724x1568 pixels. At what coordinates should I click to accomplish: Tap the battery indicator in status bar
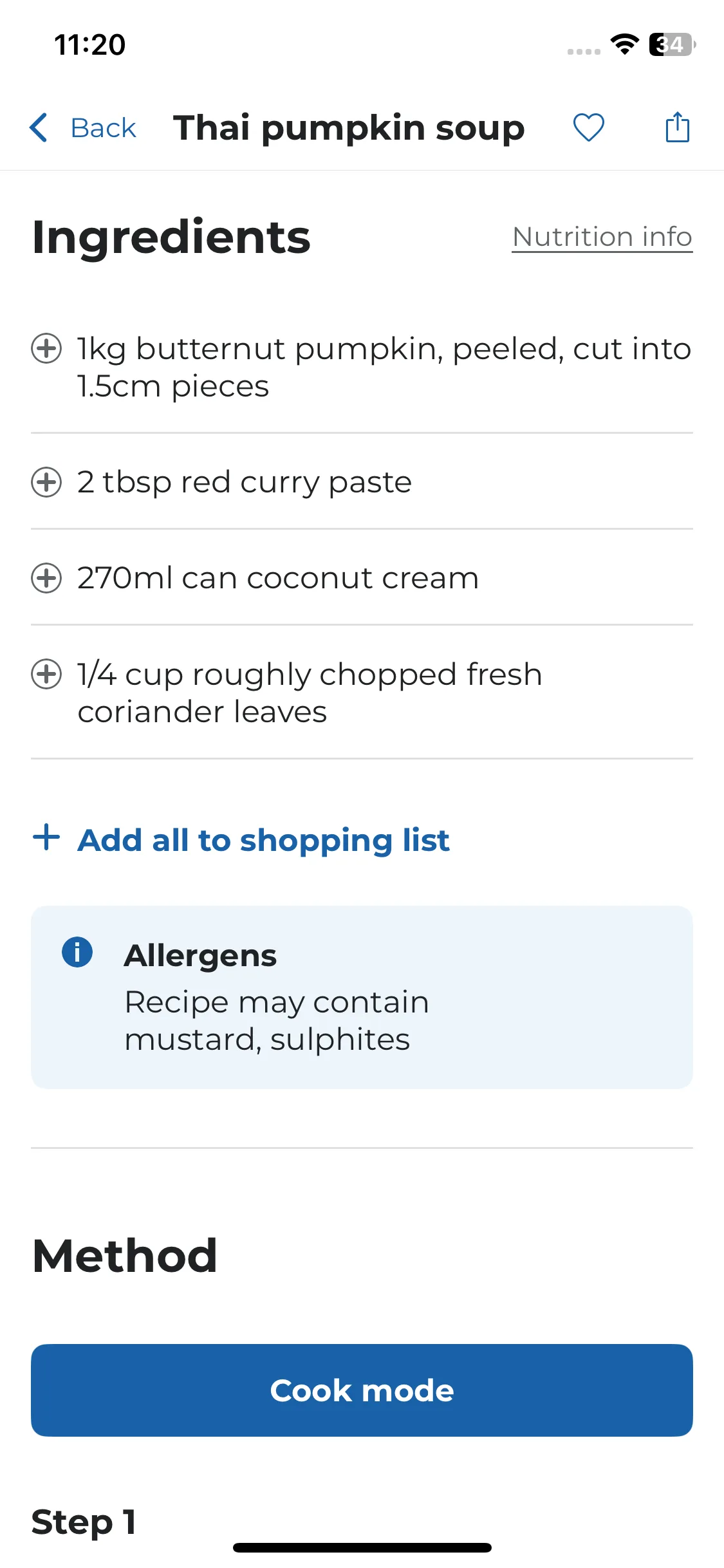point(672,44)
